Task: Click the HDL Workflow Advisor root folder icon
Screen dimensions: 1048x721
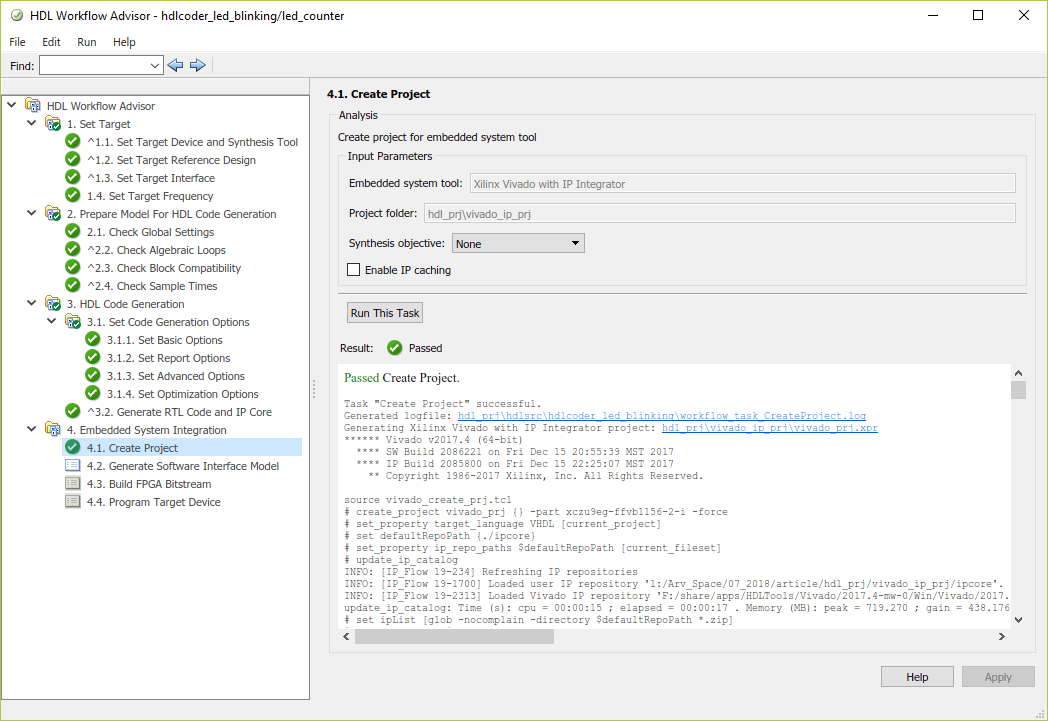Action: 33,106
